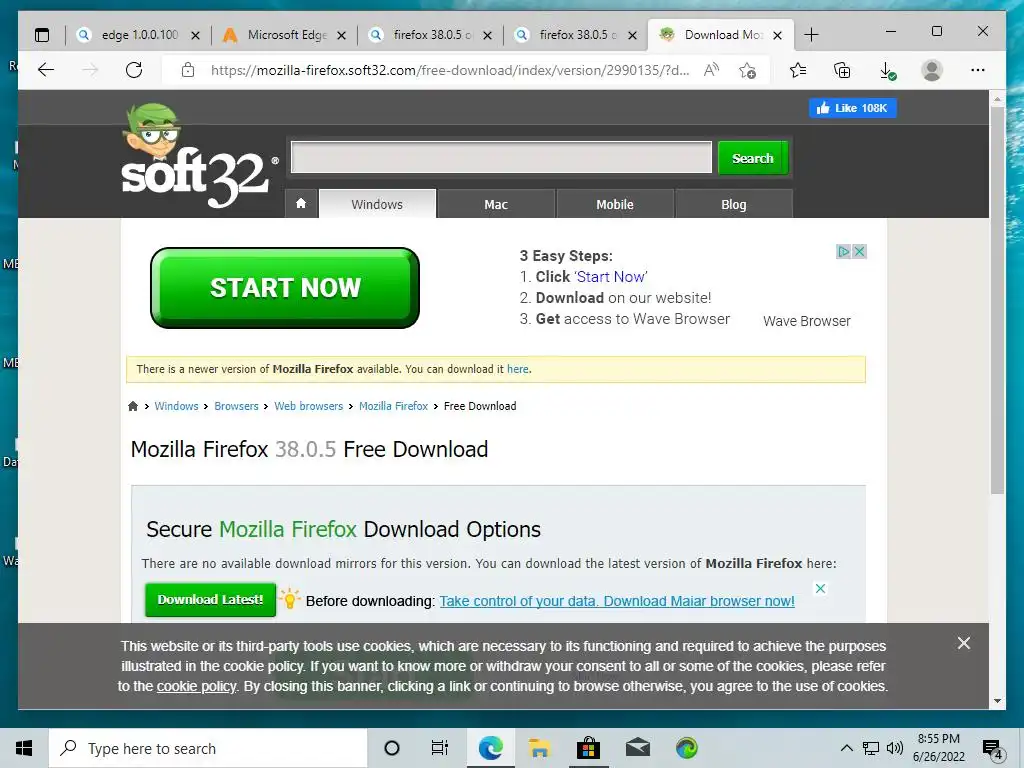Open the Windows breadcrumb link
Screen dimensions: 1024x768
176,406
